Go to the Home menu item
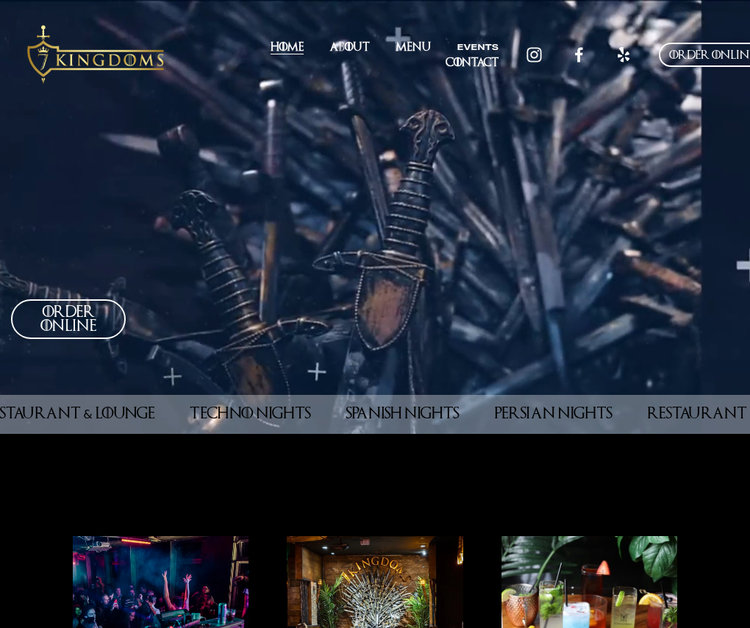 click(x=287, y=47)
